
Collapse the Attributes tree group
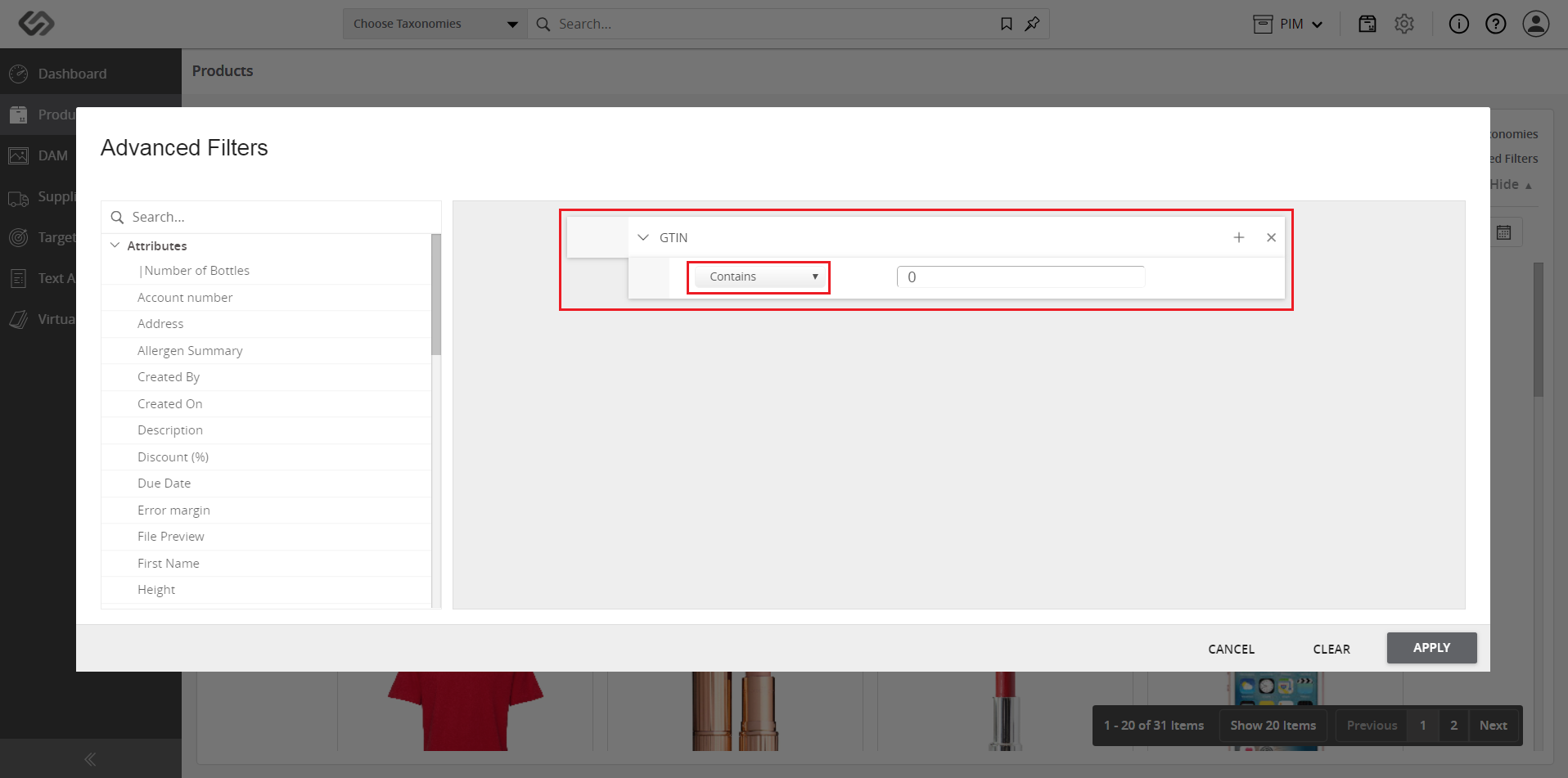click(x=115, y=245)
